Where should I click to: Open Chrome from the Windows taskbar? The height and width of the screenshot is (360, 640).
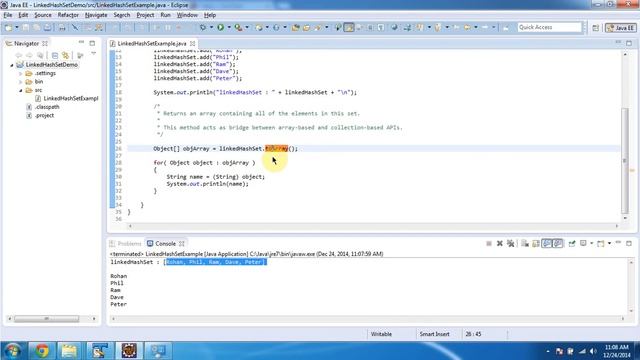pyautogui.click(x=42, y=350)
